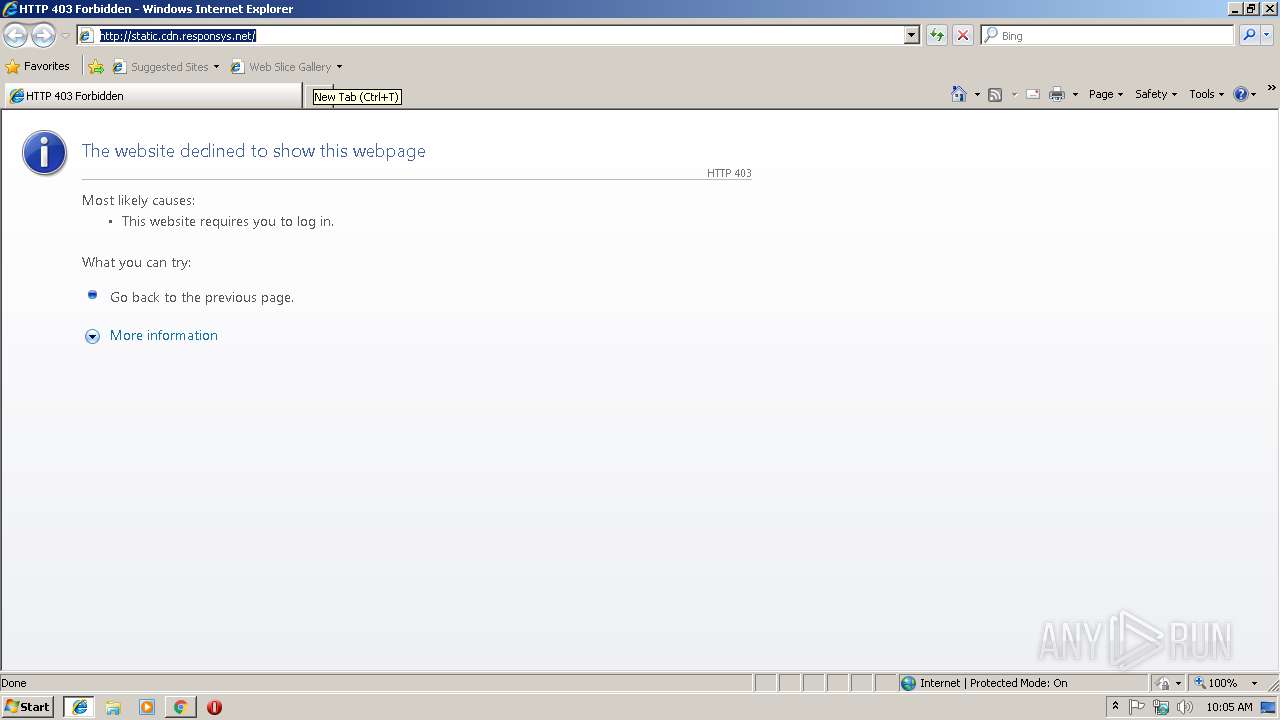
Task: Open the recent pages dropdown next to Forward
Action: coord(65,36)
